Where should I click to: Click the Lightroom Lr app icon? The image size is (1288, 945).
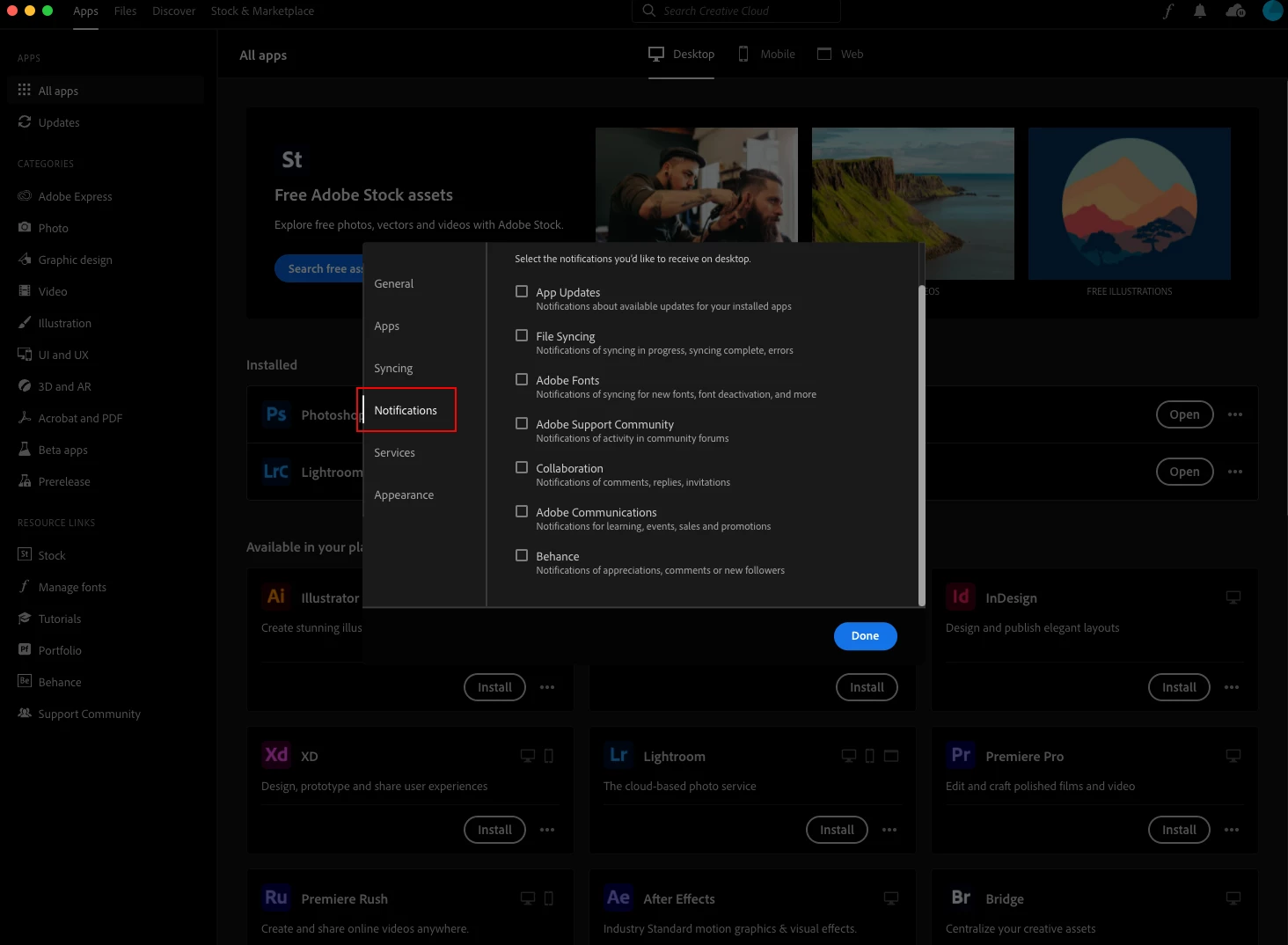pyautogui.click(x=618, y=755)
